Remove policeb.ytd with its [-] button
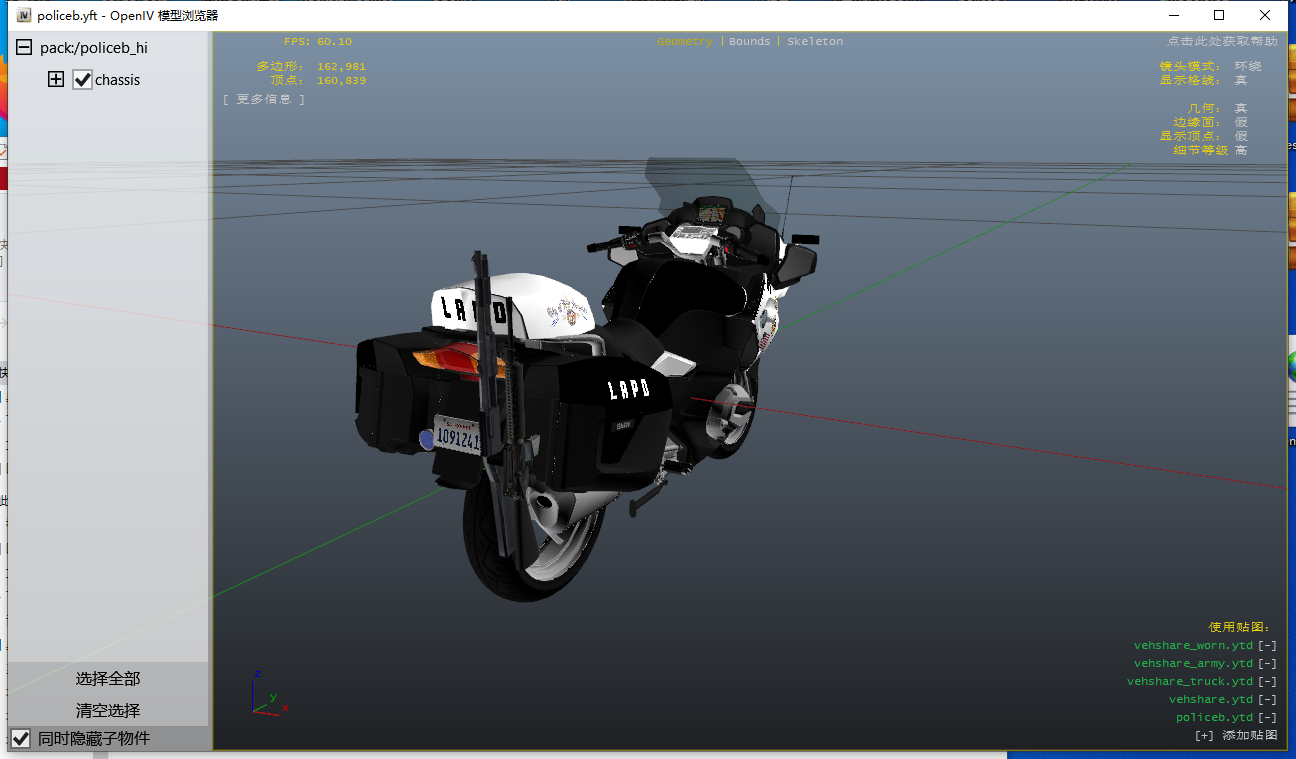The image size is (1296, 759). (x=1267, y=718)
